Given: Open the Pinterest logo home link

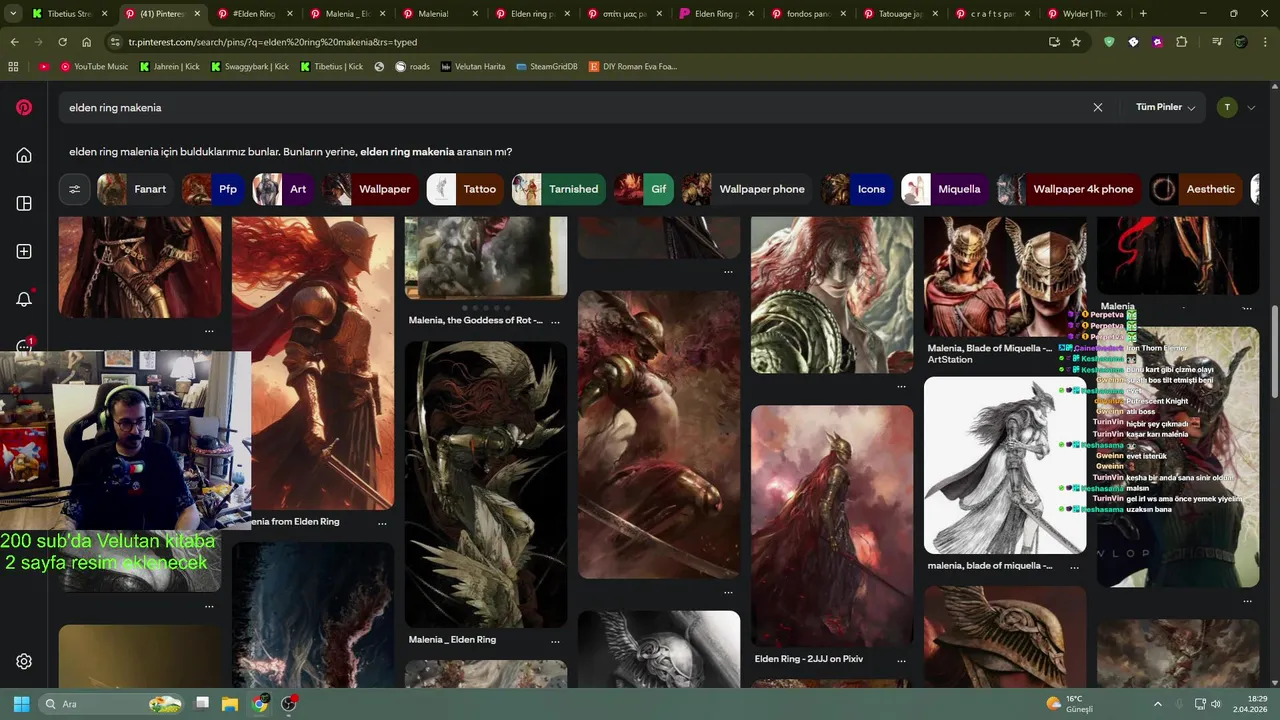Looking at the screenshot, I should click(x=24, y=108).
